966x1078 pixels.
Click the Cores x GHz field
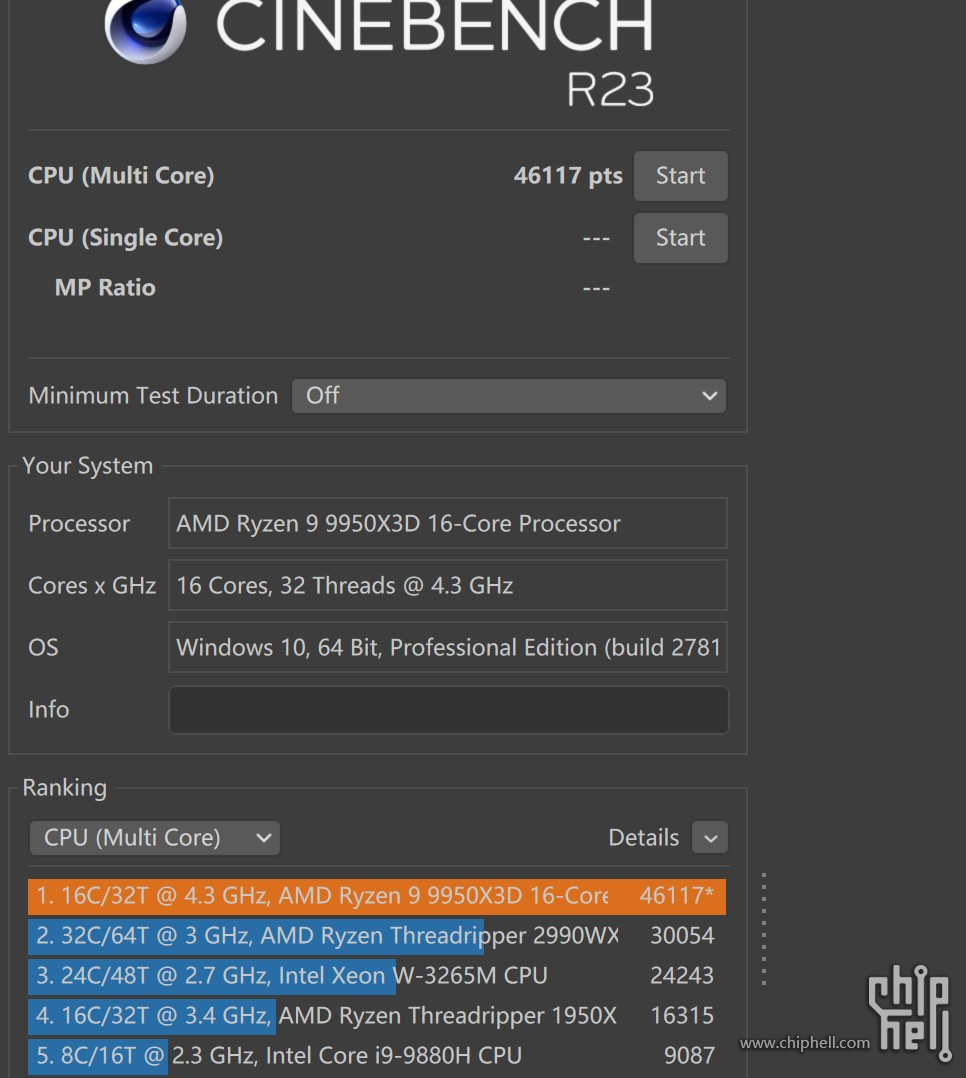pos(448,585)
